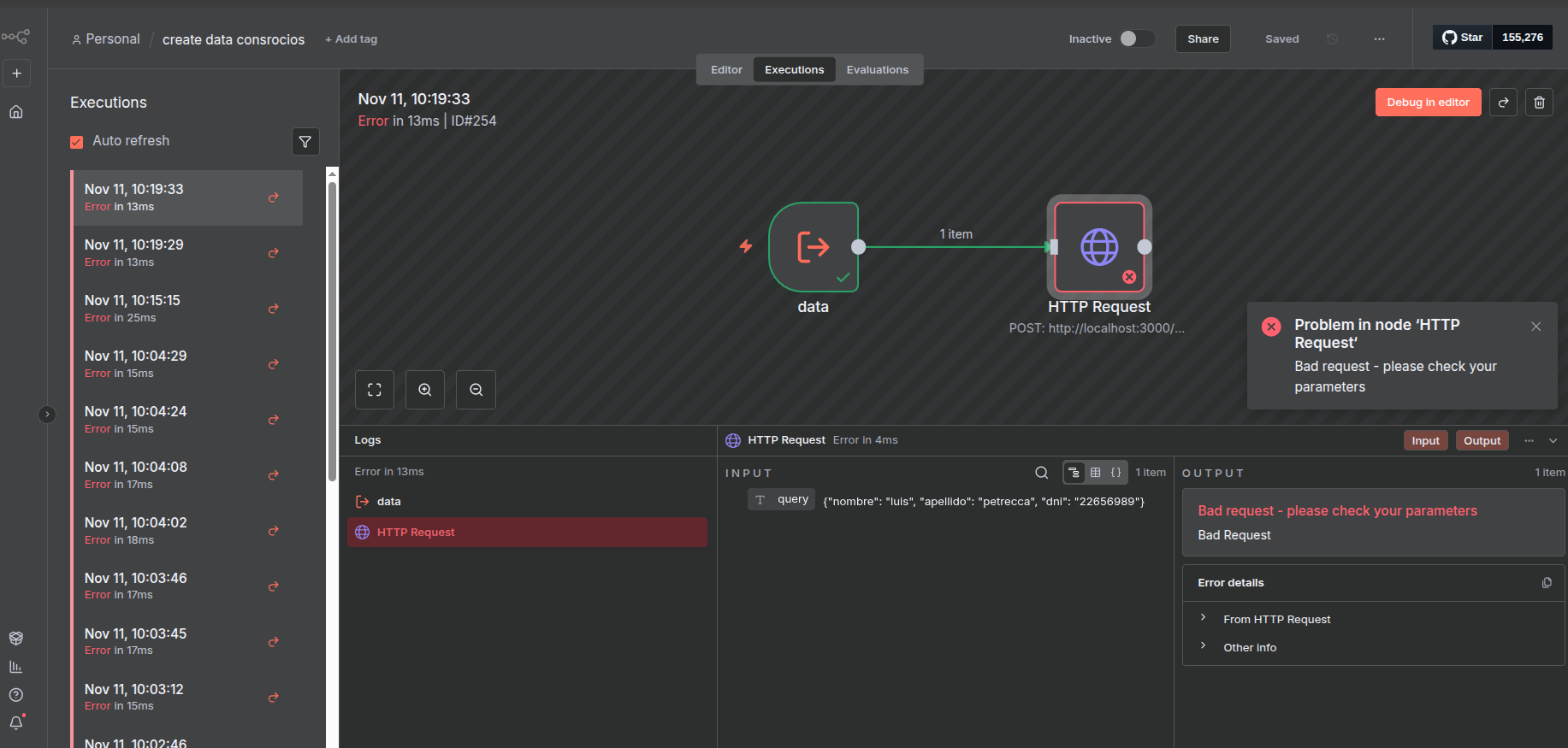Toggle the Input panel button

click(1425, 440)
